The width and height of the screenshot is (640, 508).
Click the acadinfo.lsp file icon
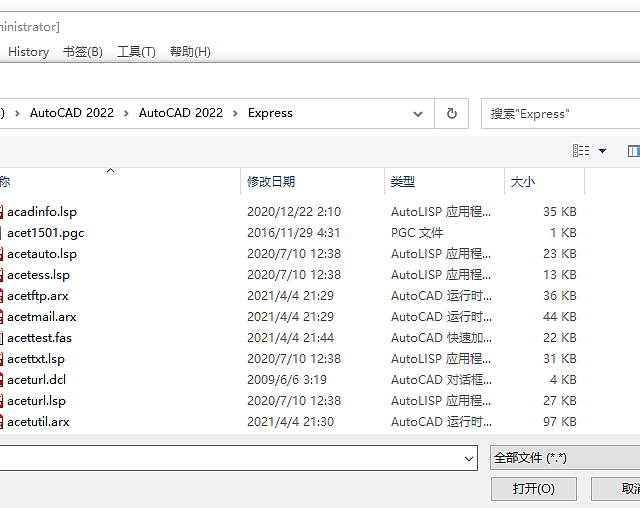[2, 212]
